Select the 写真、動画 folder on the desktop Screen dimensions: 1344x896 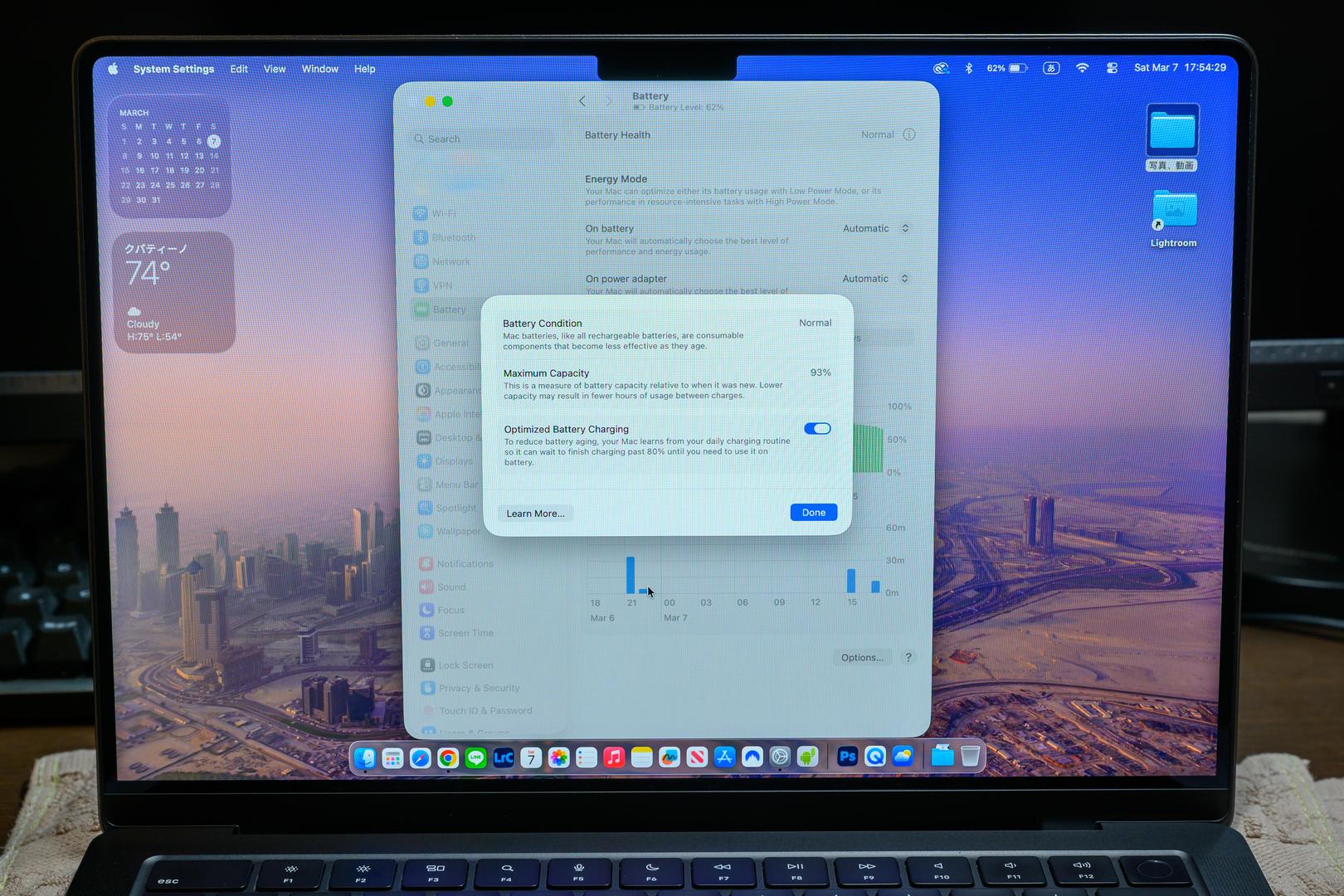(1172, 137)
